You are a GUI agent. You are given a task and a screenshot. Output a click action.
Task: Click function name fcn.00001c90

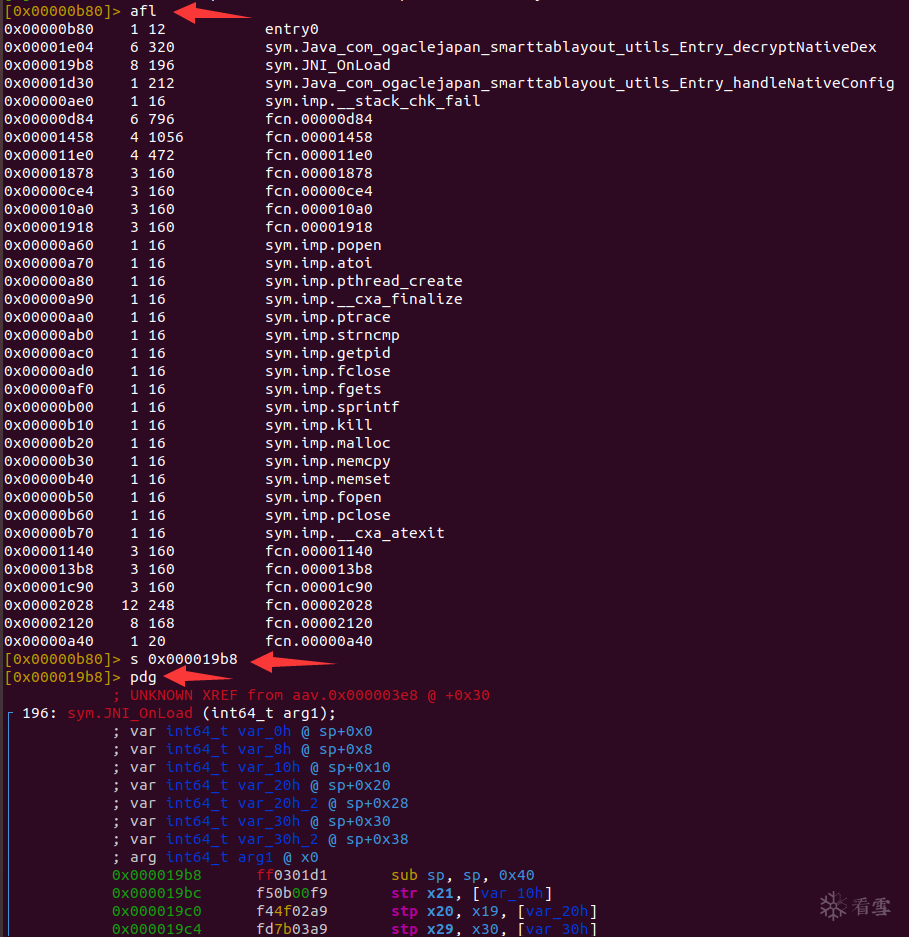(319, 587)
